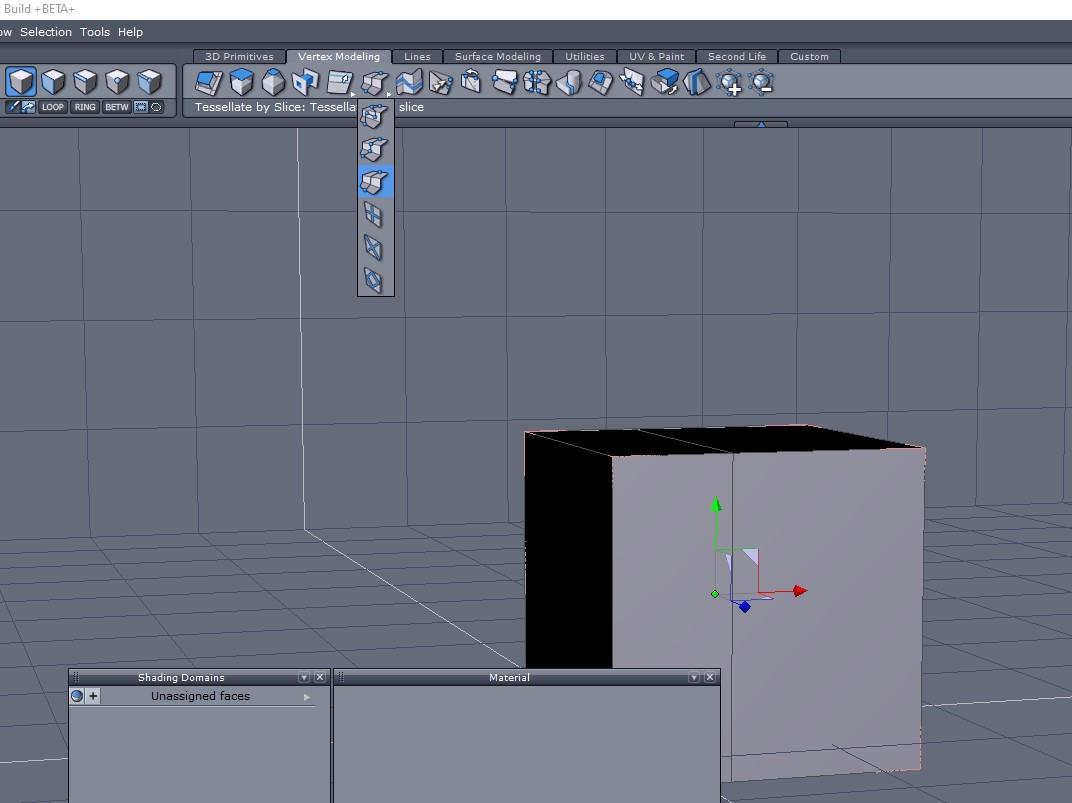
Task: Select the whole-object selection cube icon
Action: [x=21, y=82]
